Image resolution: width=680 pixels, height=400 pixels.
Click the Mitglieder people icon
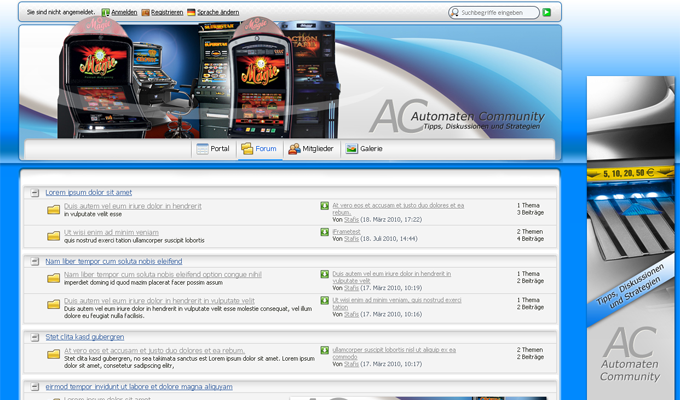(294, 149)
